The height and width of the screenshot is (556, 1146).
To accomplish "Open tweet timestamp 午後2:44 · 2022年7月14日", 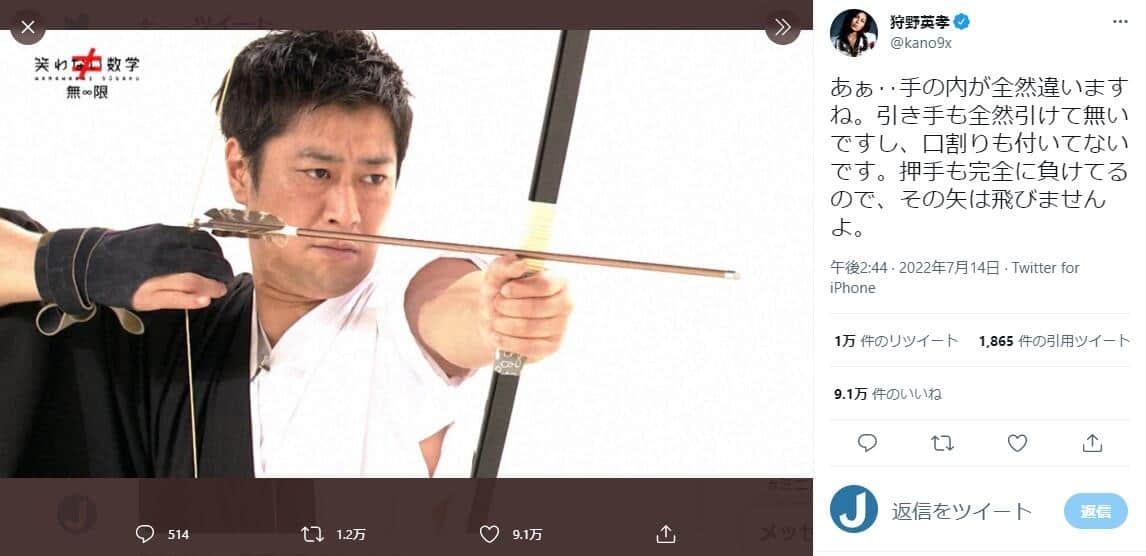I will 915,268.
